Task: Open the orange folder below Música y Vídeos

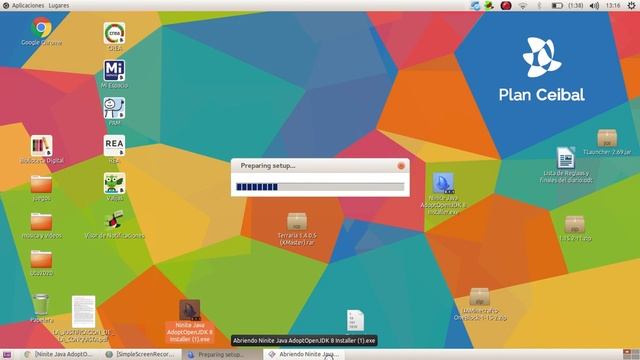Action: (41, 259)
